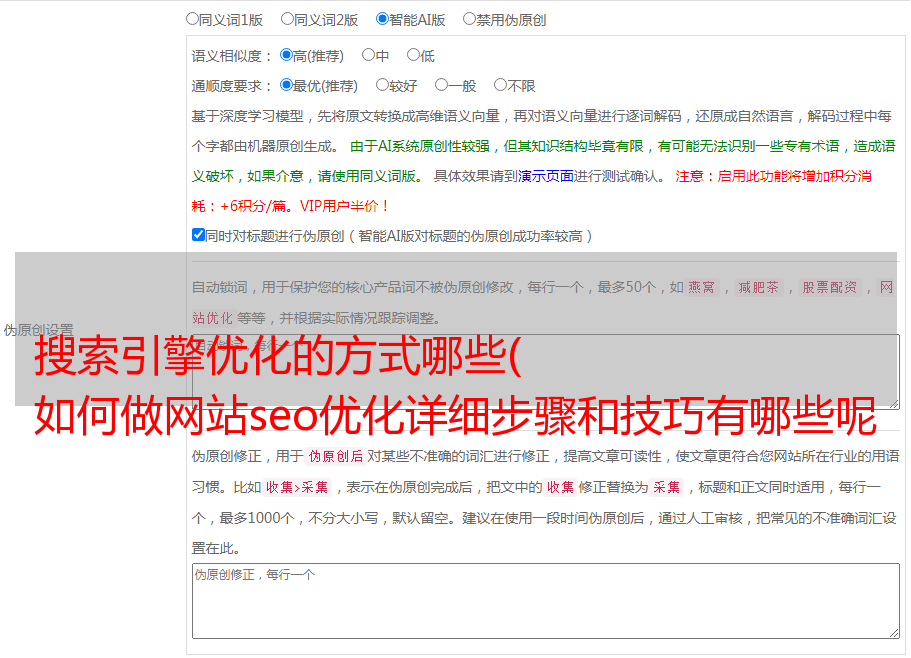
Task: Select the 同义词2版 radio option
Action: [x=287, y=19]
